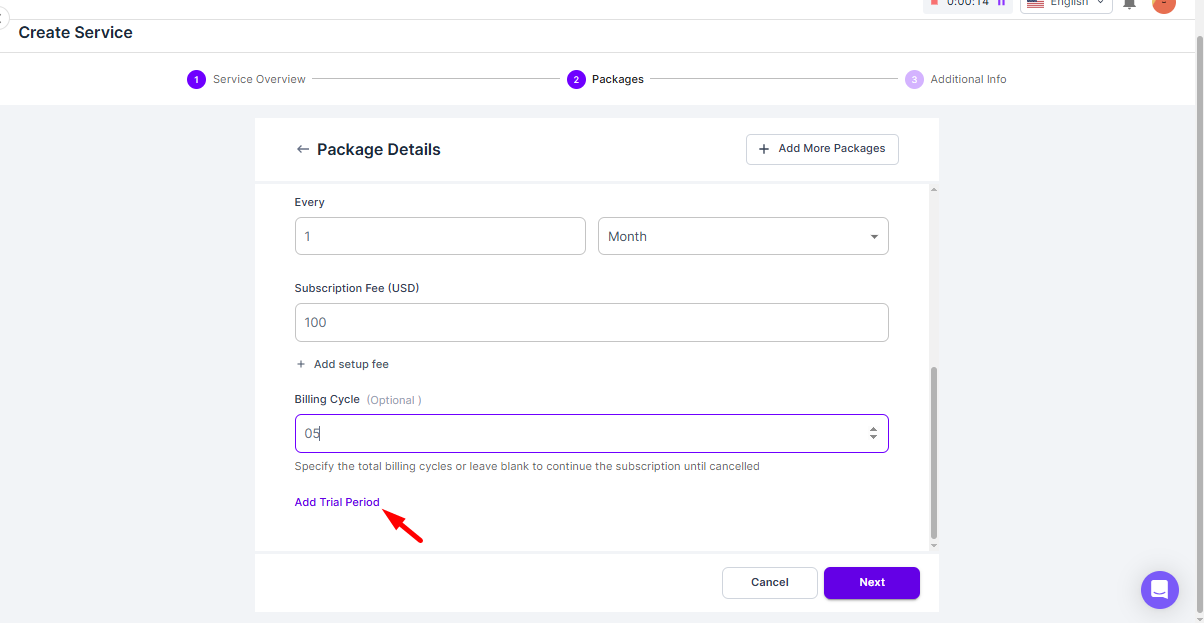The width and height of the screenshot is (1204, 623).
Task: Click the Add Trial Period link
Action: 337,502
